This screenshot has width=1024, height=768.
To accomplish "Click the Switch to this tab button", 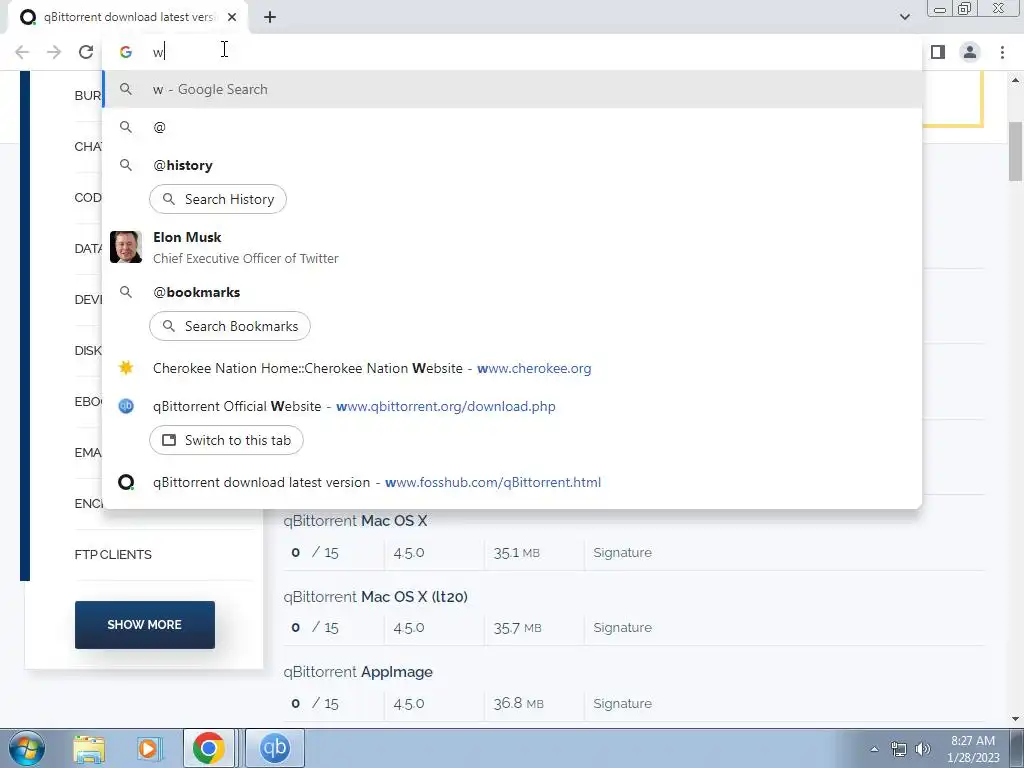I will (226, 440).
